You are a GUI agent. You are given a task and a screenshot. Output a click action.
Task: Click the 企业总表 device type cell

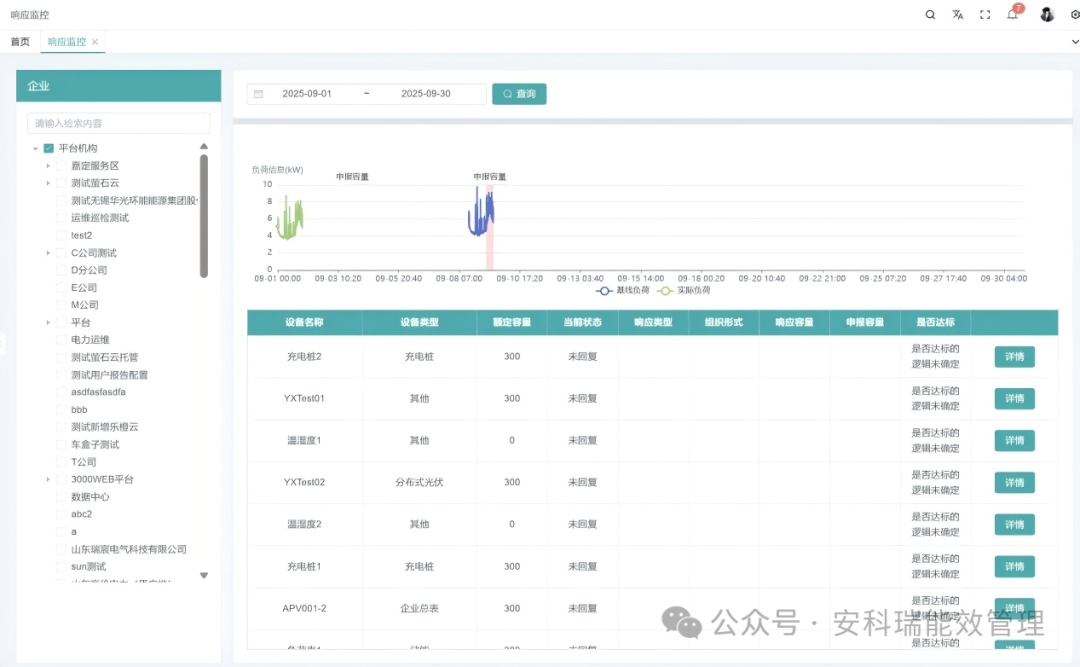(x=419, y=608)
